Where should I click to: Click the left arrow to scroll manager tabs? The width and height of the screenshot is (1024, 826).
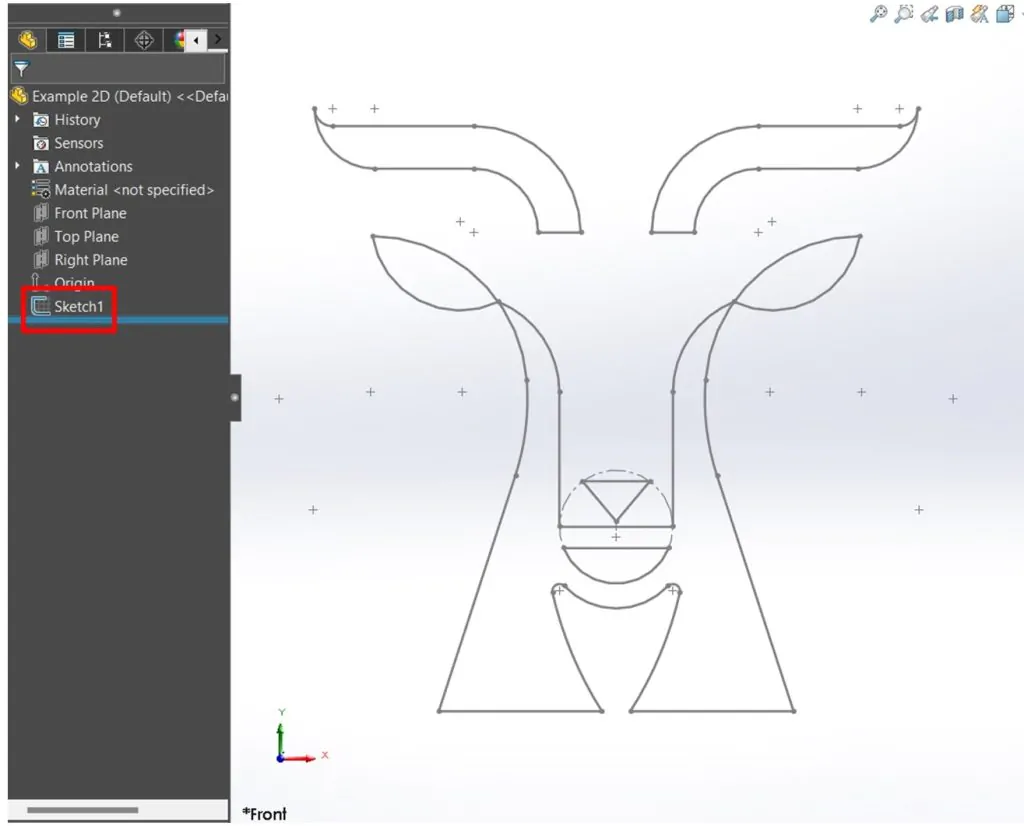tap(196, 40)
